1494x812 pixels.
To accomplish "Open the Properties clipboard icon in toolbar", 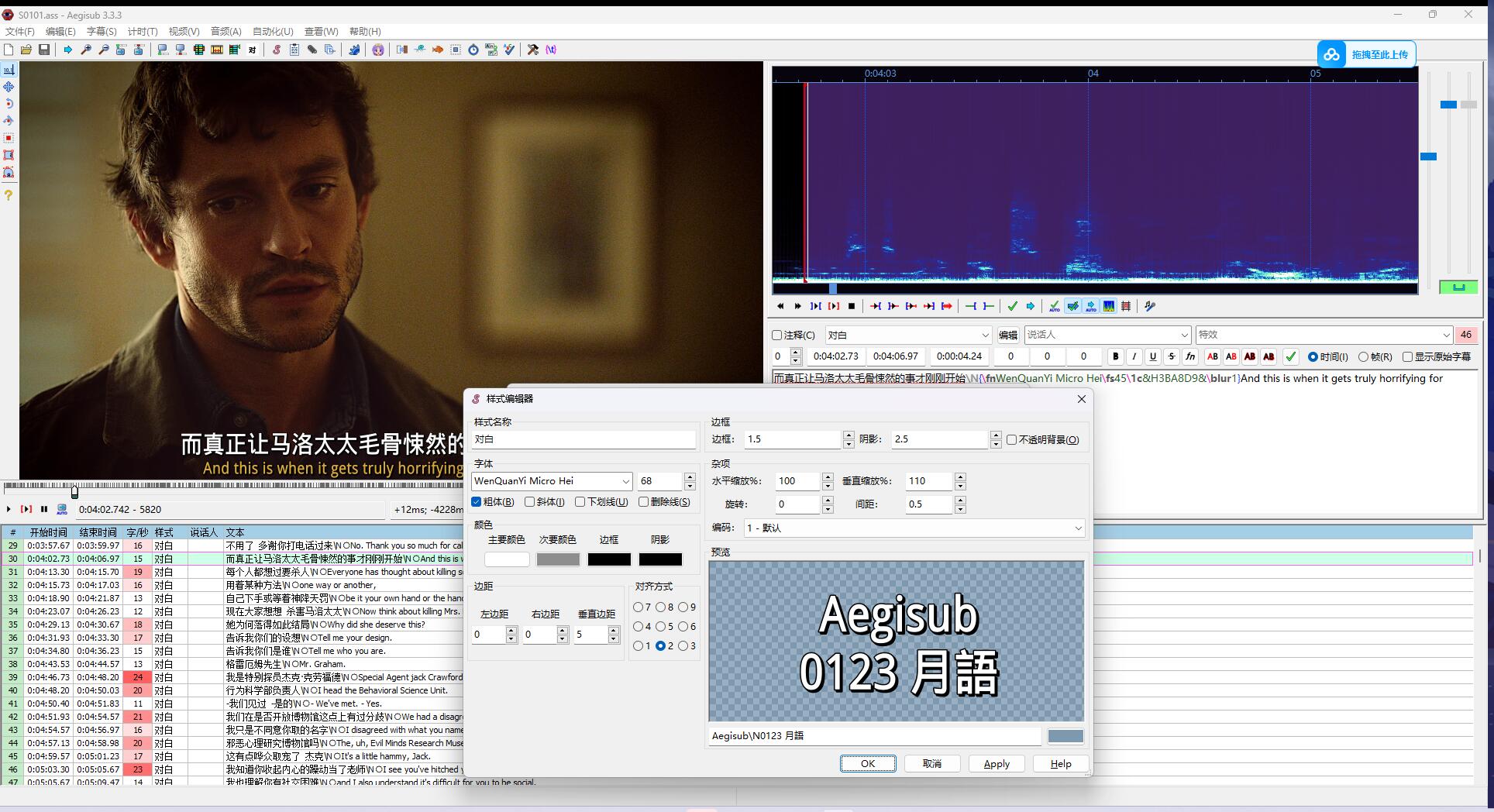I will (294, 50).
